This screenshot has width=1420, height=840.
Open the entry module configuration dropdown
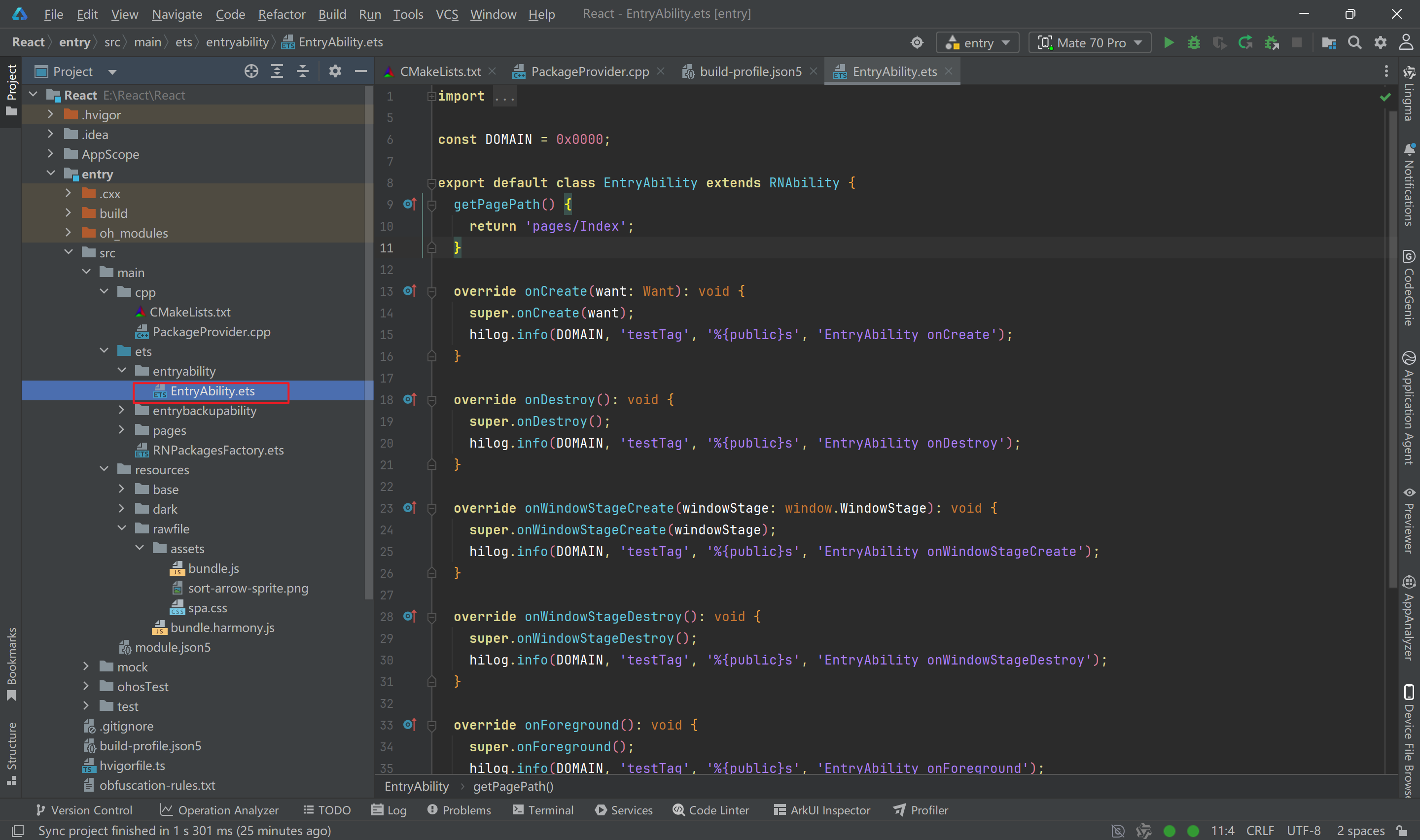[x=978, y=42]
